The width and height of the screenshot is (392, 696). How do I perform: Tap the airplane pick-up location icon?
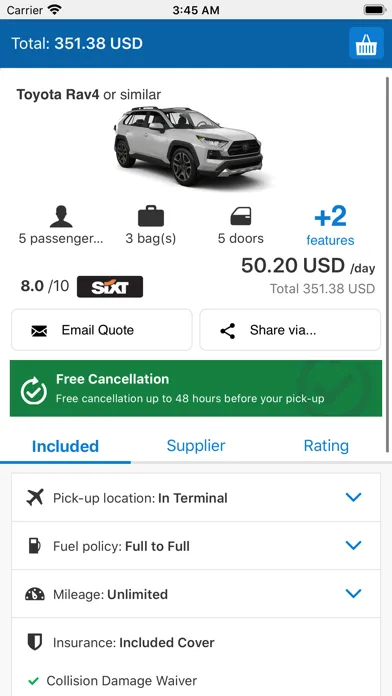click(x=35, y=498)
